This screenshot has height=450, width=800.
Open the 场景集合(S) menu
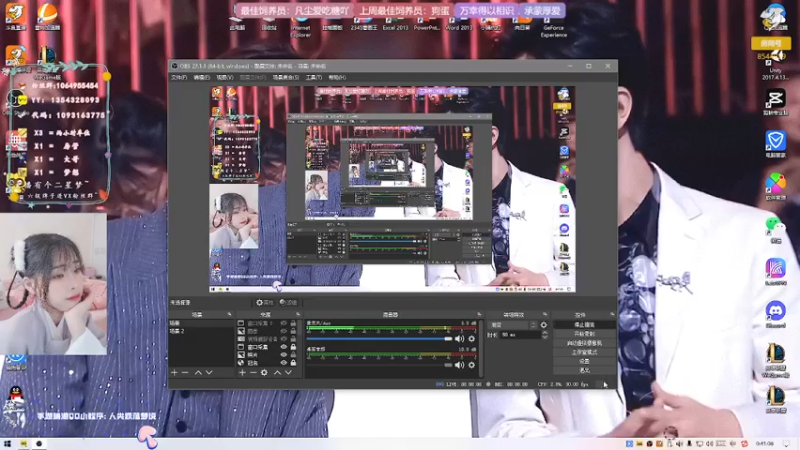286,78
